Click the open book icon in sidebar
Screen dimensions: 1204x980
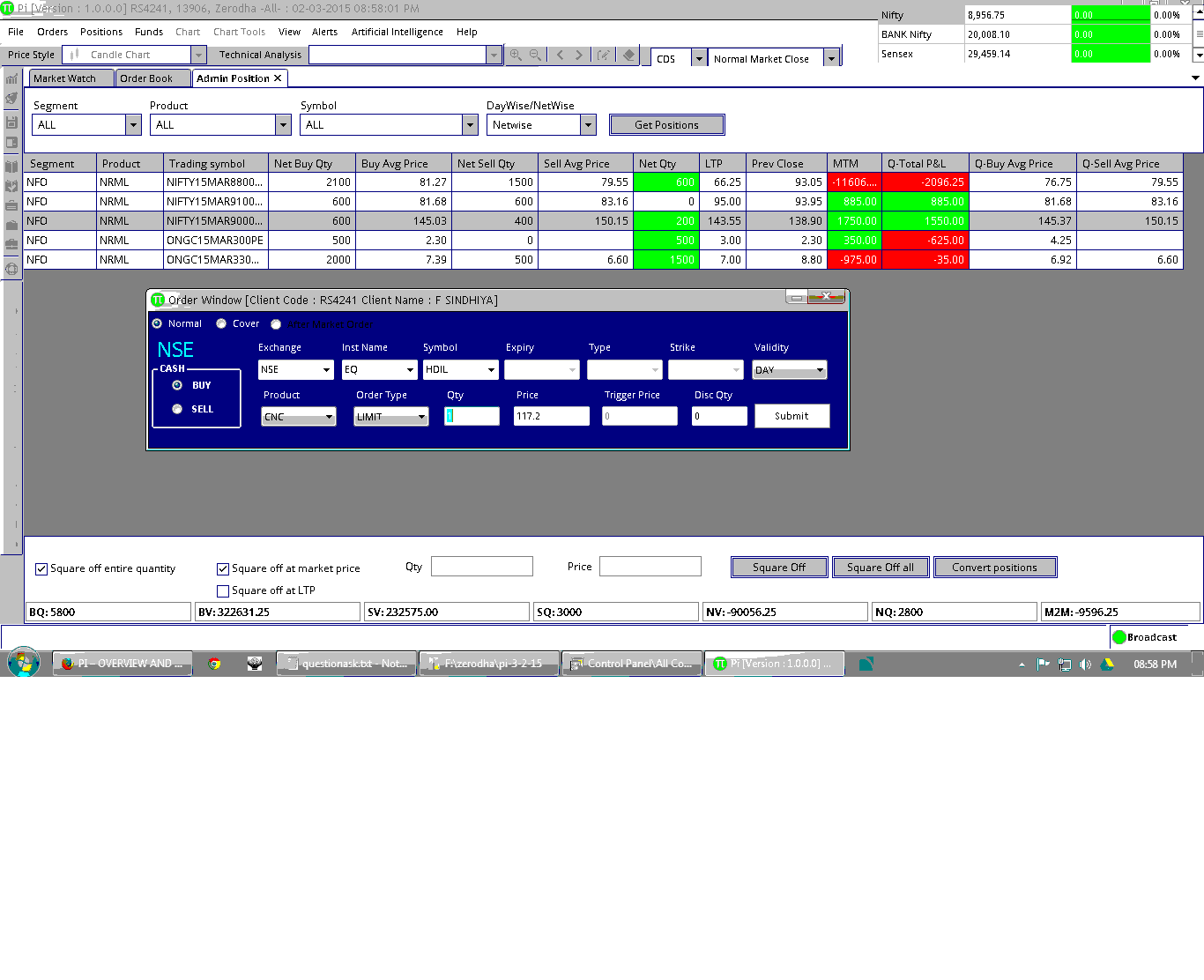11,166
